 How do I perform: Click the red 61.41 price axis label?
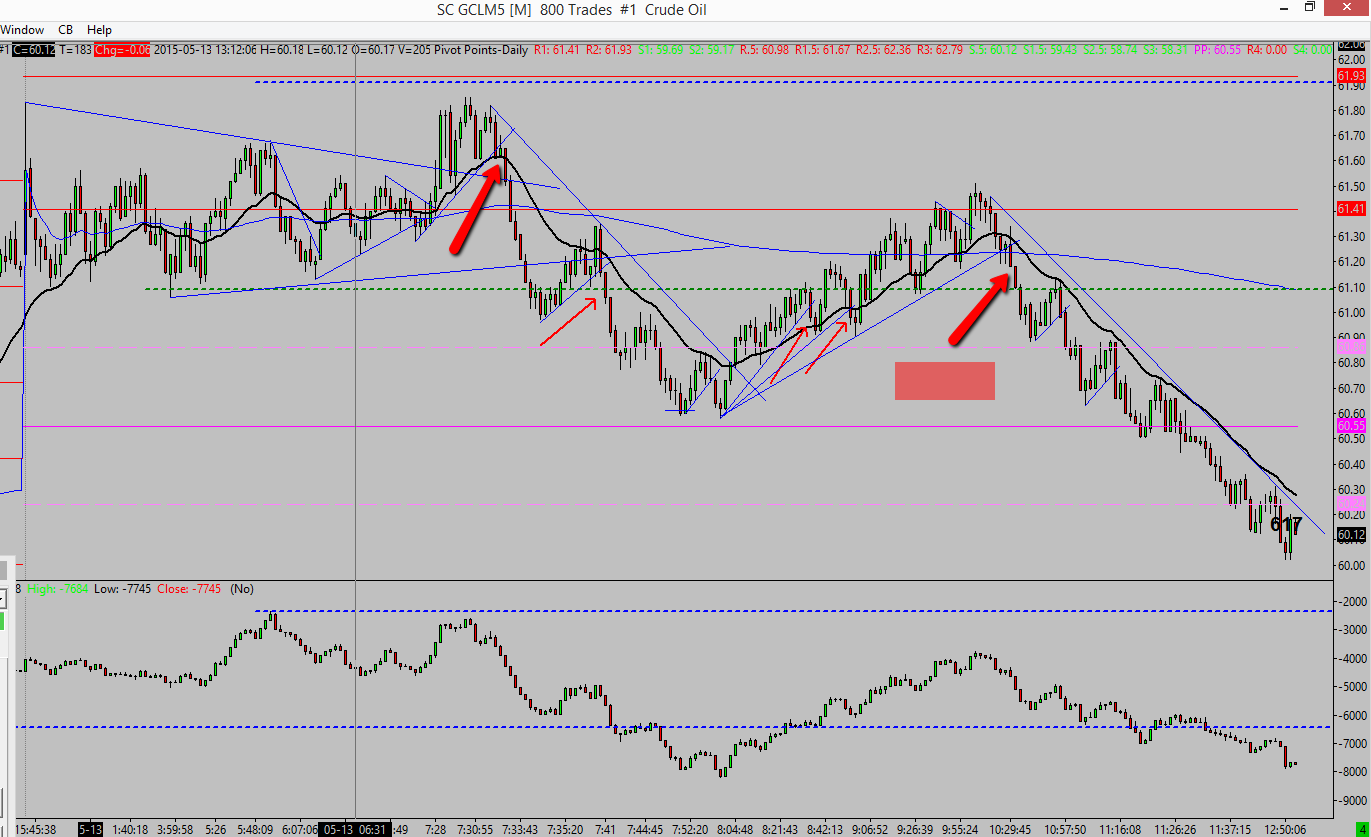click(1351, 209)
